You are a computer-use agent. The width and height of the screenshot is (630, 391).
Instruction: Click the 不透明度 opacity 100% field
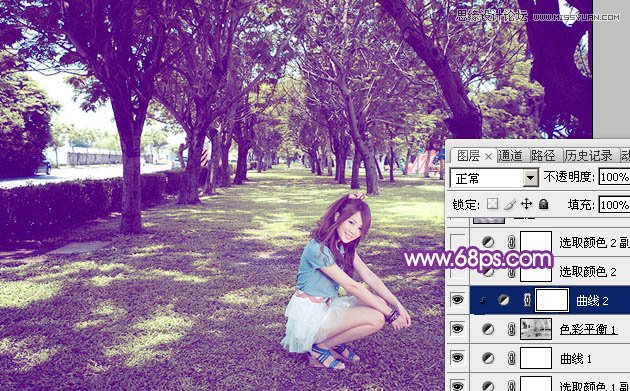coord(615,177)
